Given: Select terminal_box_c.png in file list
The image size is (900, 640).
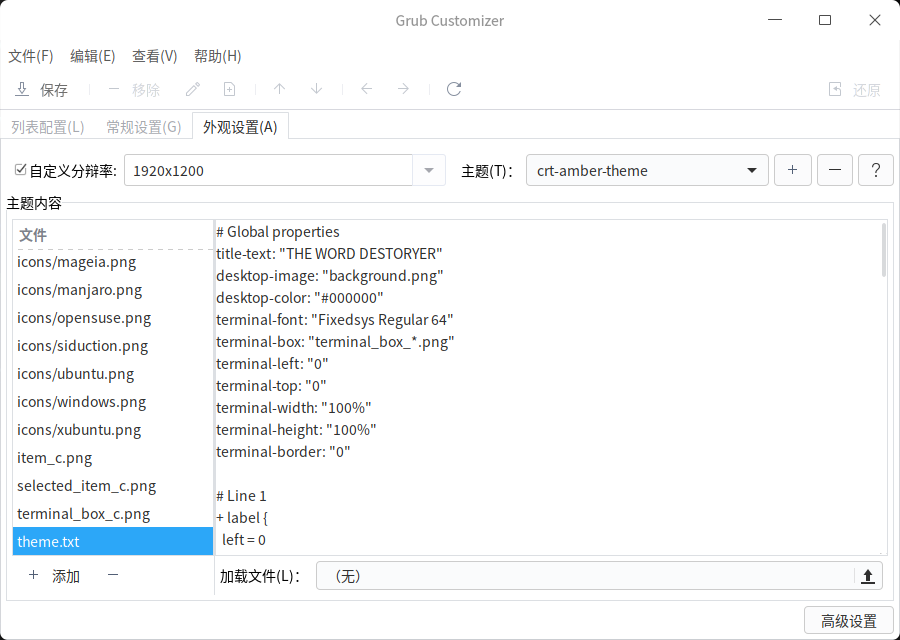Looking at the screenshot, I should [113, 514].
